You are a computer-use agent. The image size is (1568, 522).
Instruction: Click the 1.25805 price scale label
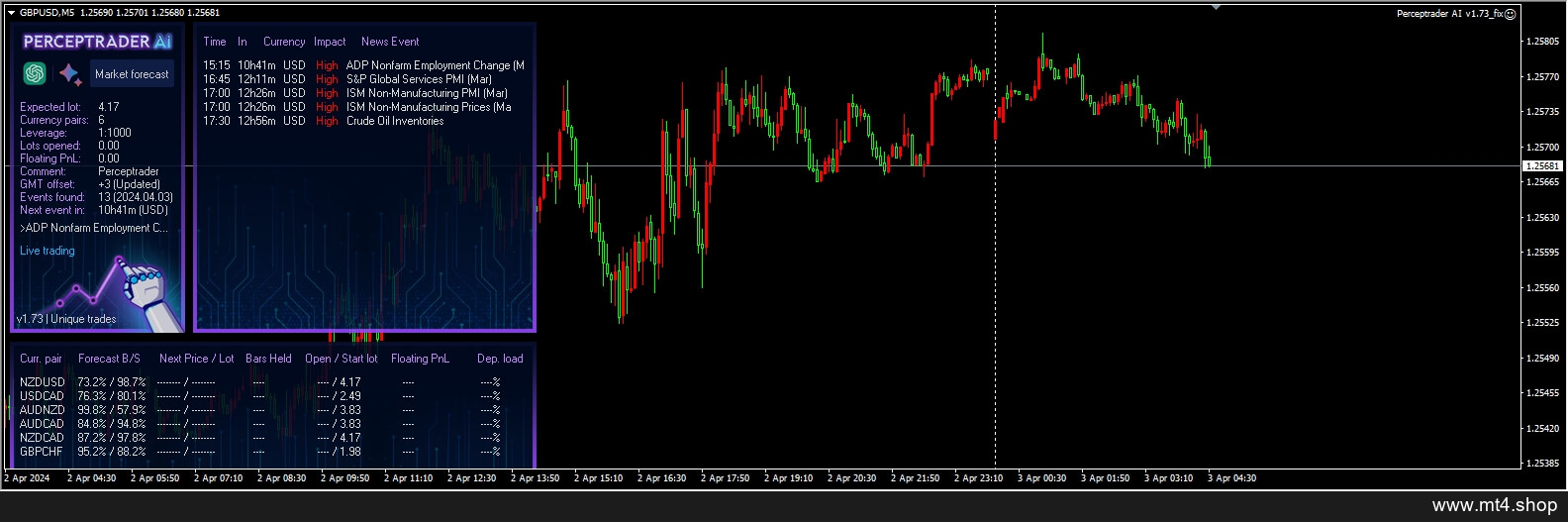(x=1542, y=42)
